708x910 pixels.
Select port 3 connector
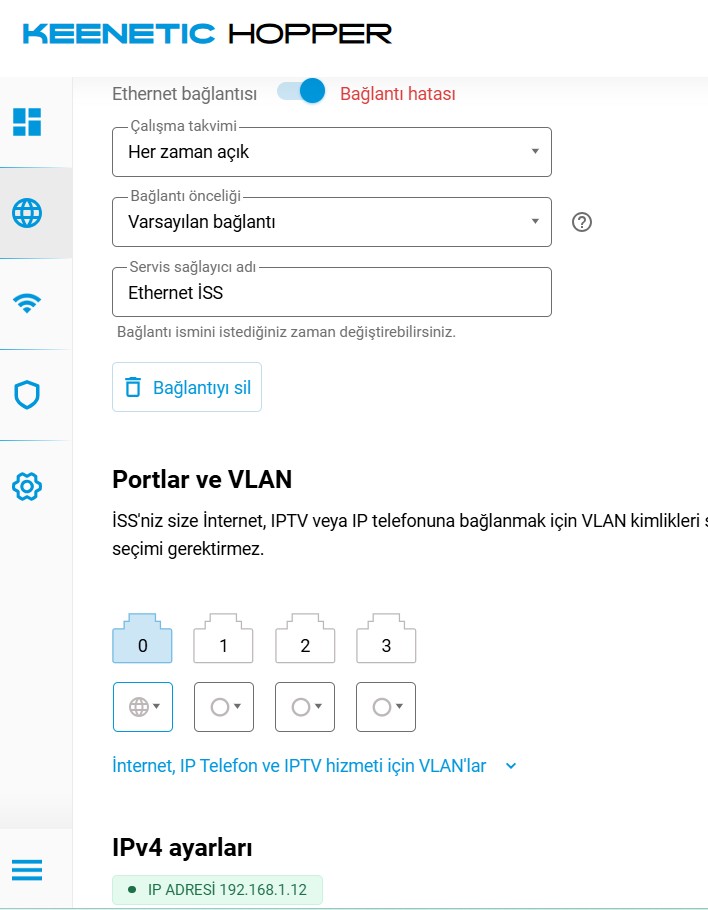[x=386, y=638]
